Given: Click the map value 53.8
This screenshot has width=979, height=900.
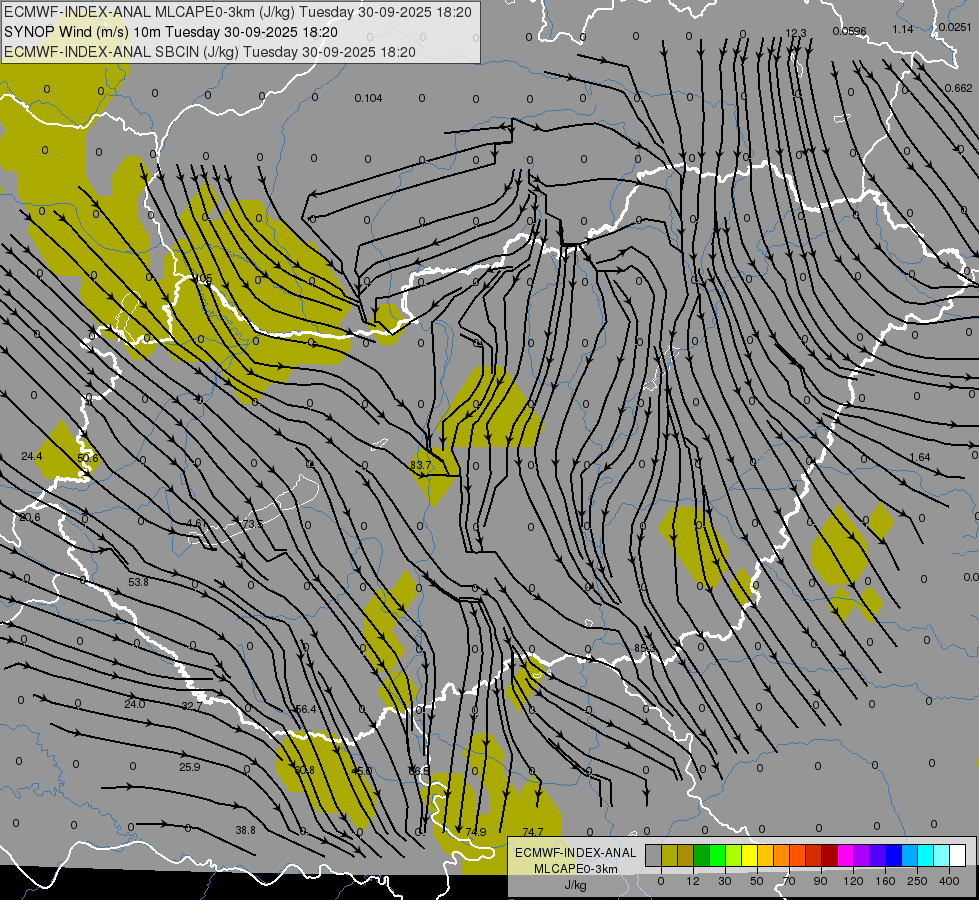Looking at the screenshot, I should 139,582.
